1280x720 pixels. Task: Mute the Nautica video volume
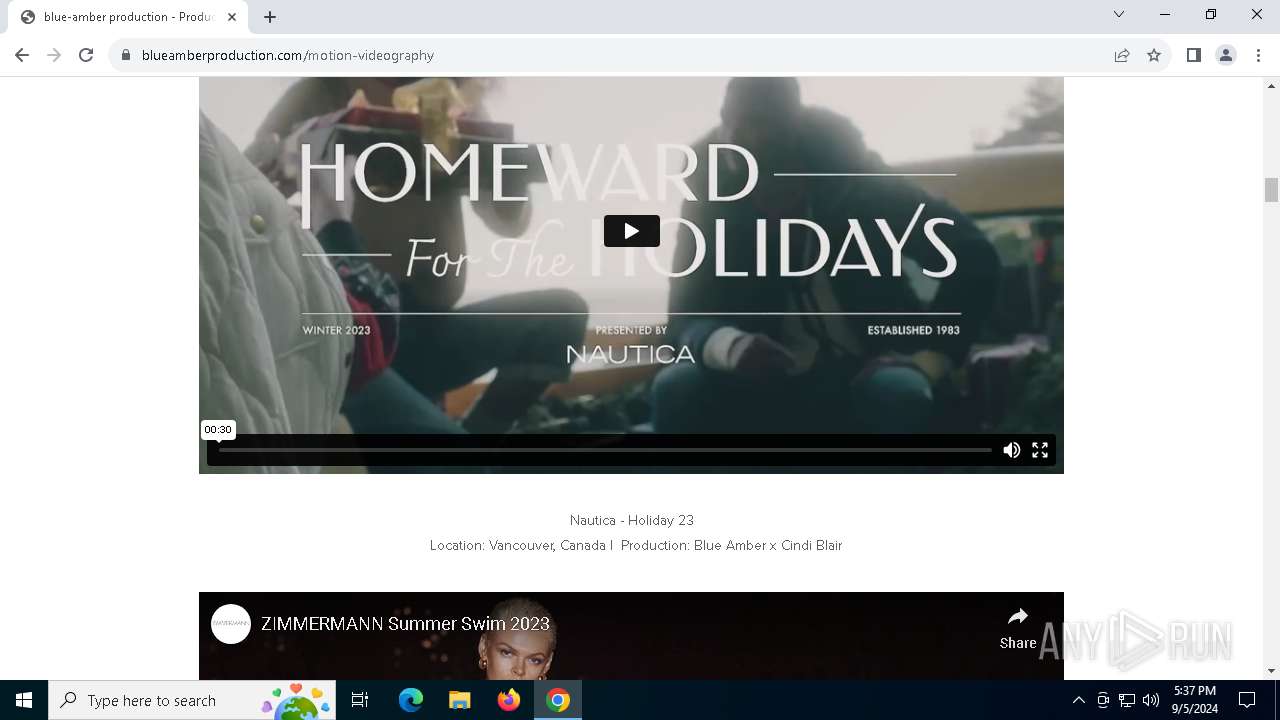coord(1012,450)
